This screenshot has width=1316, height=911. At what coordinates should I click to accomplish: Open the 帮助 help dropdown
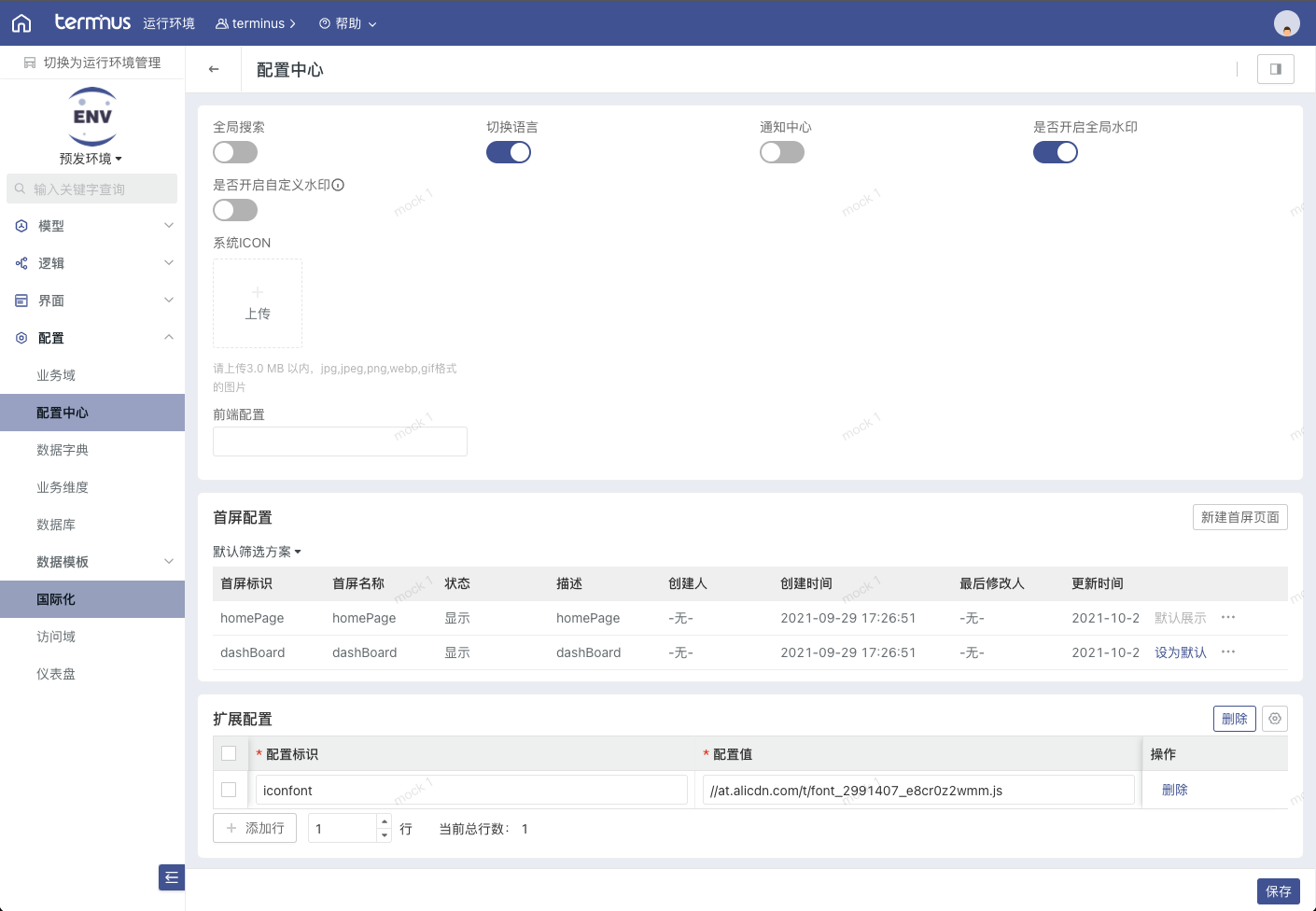point(348,23)
